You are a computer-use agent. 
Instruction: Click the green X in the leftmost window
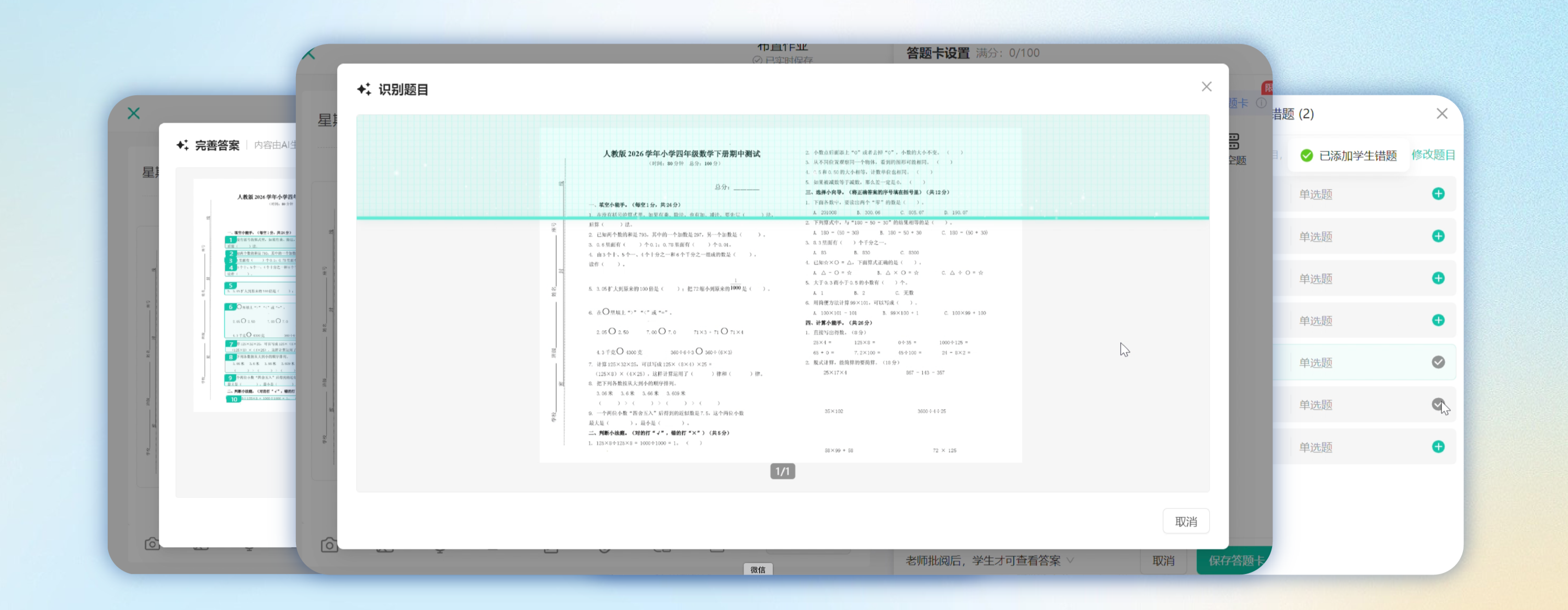pos(134,113)
